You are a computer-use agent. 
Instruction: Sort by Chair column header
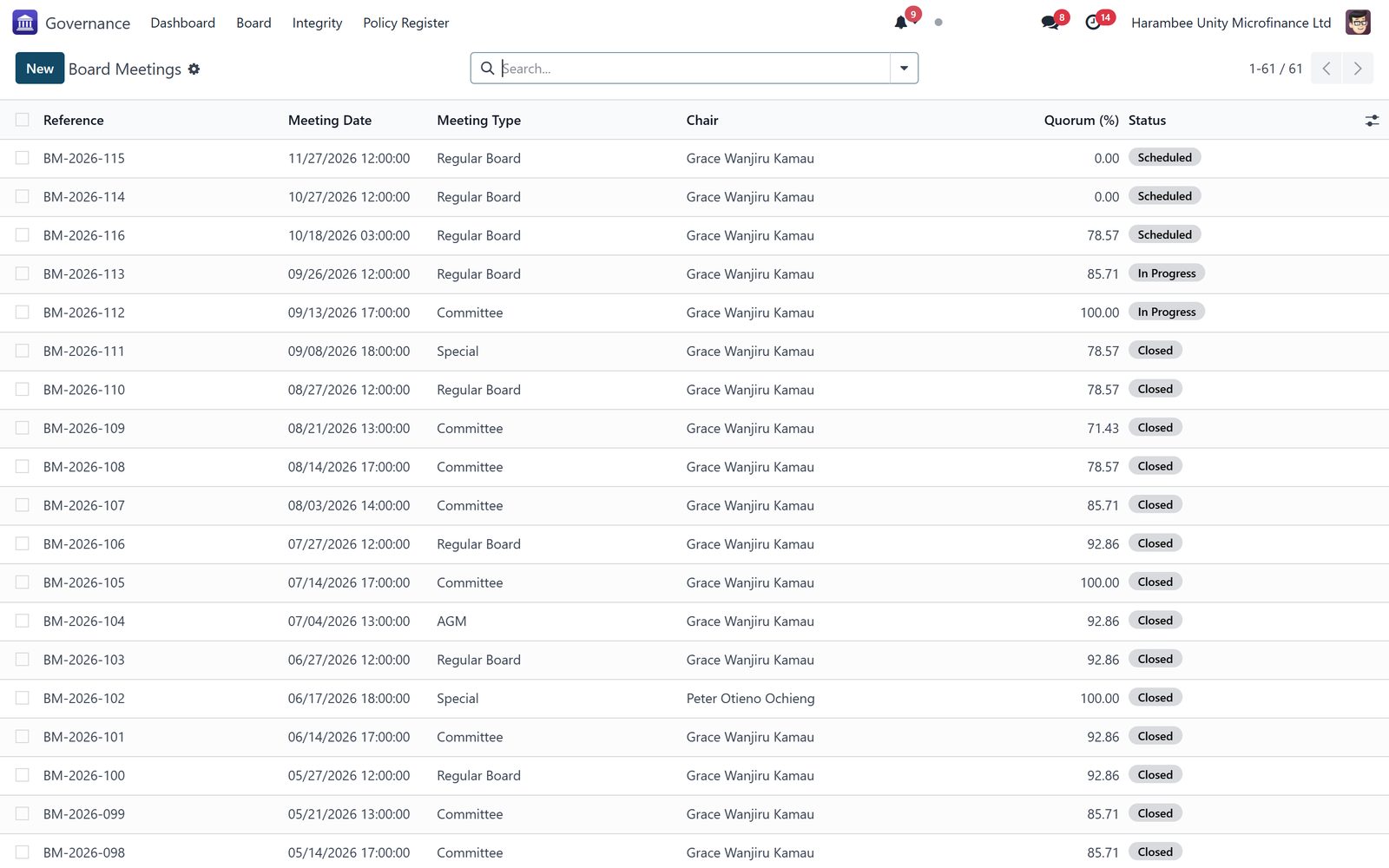coord(702,121)
